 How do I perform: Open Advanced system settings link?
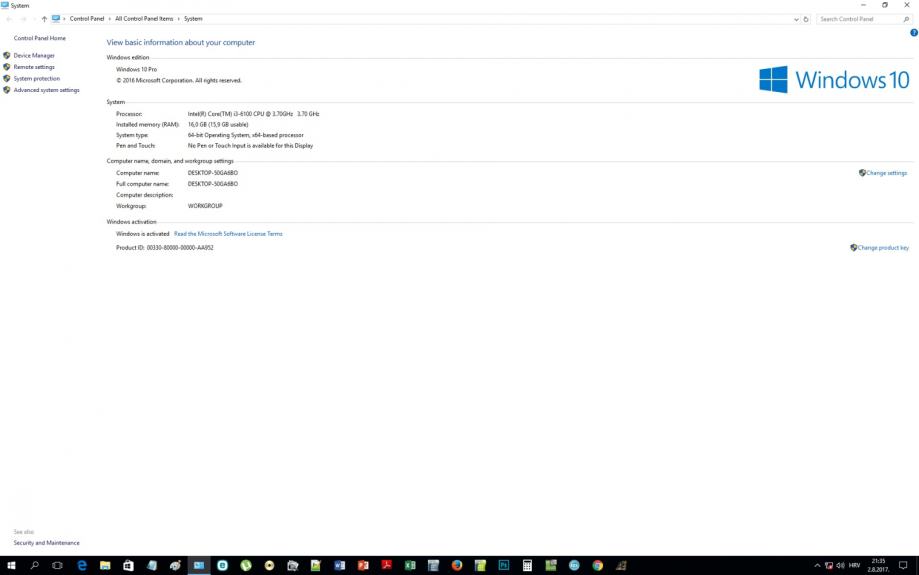46,90
